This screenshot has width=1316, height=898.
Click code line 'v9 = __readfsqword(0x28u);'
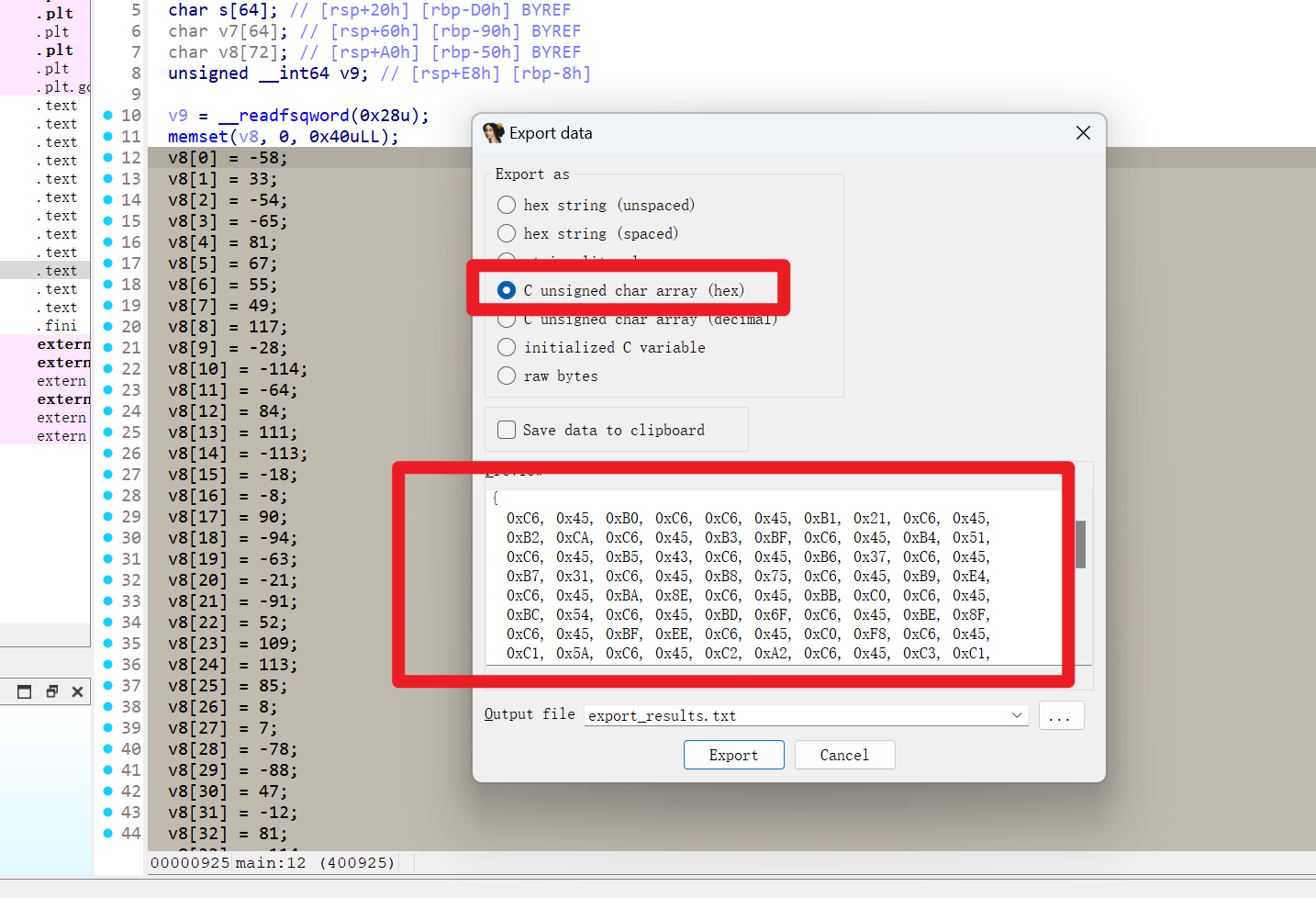coord(298,115)
